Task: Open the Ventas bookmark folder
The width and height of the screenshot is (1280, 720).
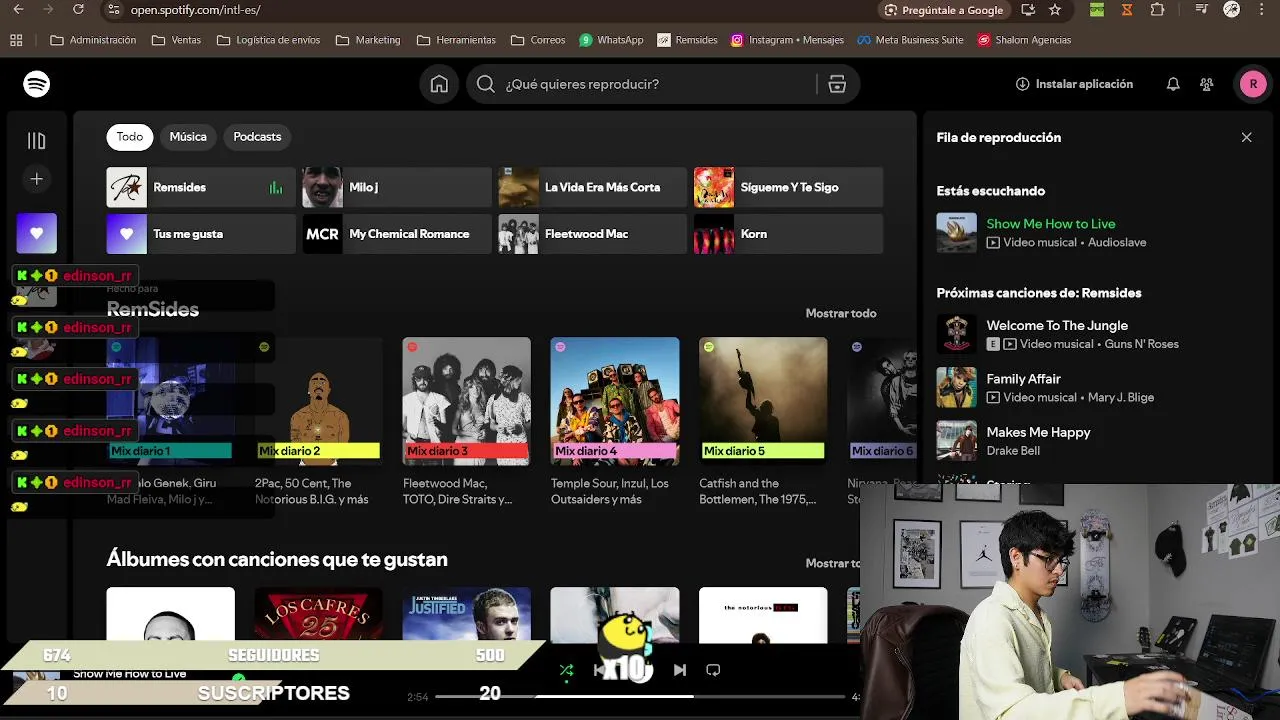Action: click(x=176, y=40)
